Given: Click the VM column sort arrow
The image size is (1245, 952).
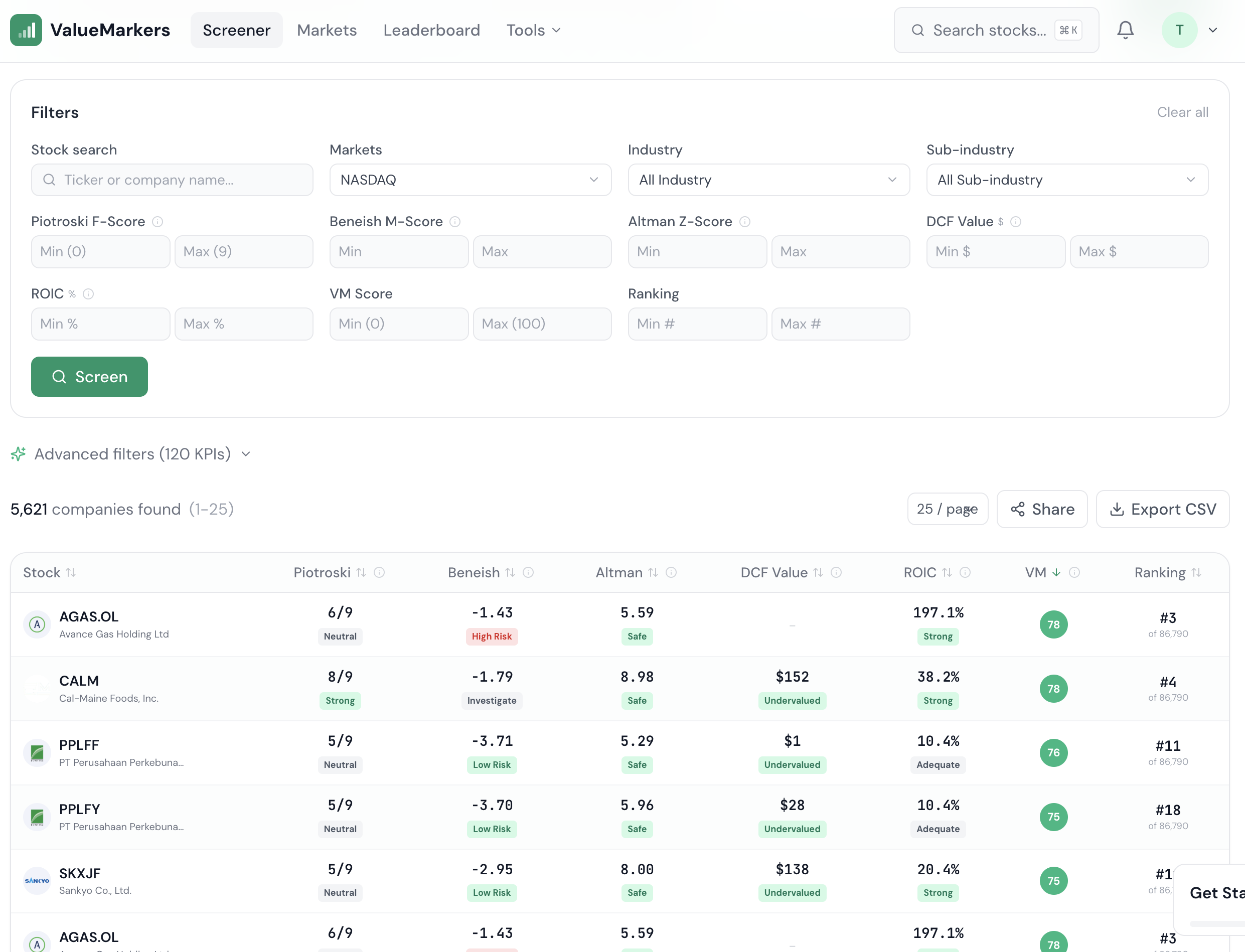Looking at the screenshot, I should pyautogui.click(x=1056, y=572).
